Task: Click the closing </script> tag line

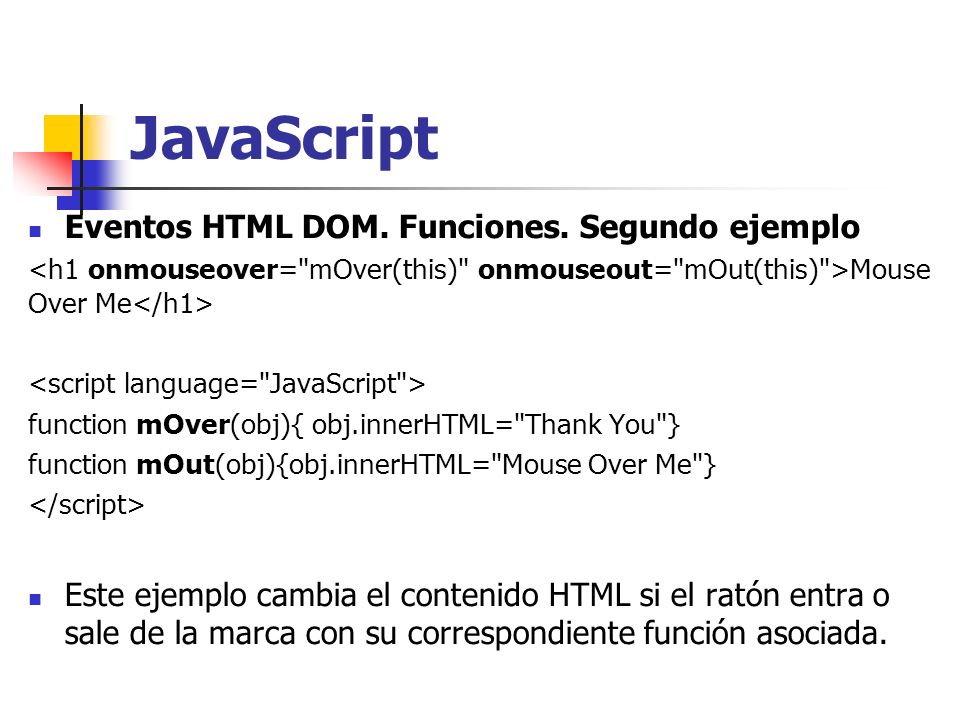Action: 86,505
